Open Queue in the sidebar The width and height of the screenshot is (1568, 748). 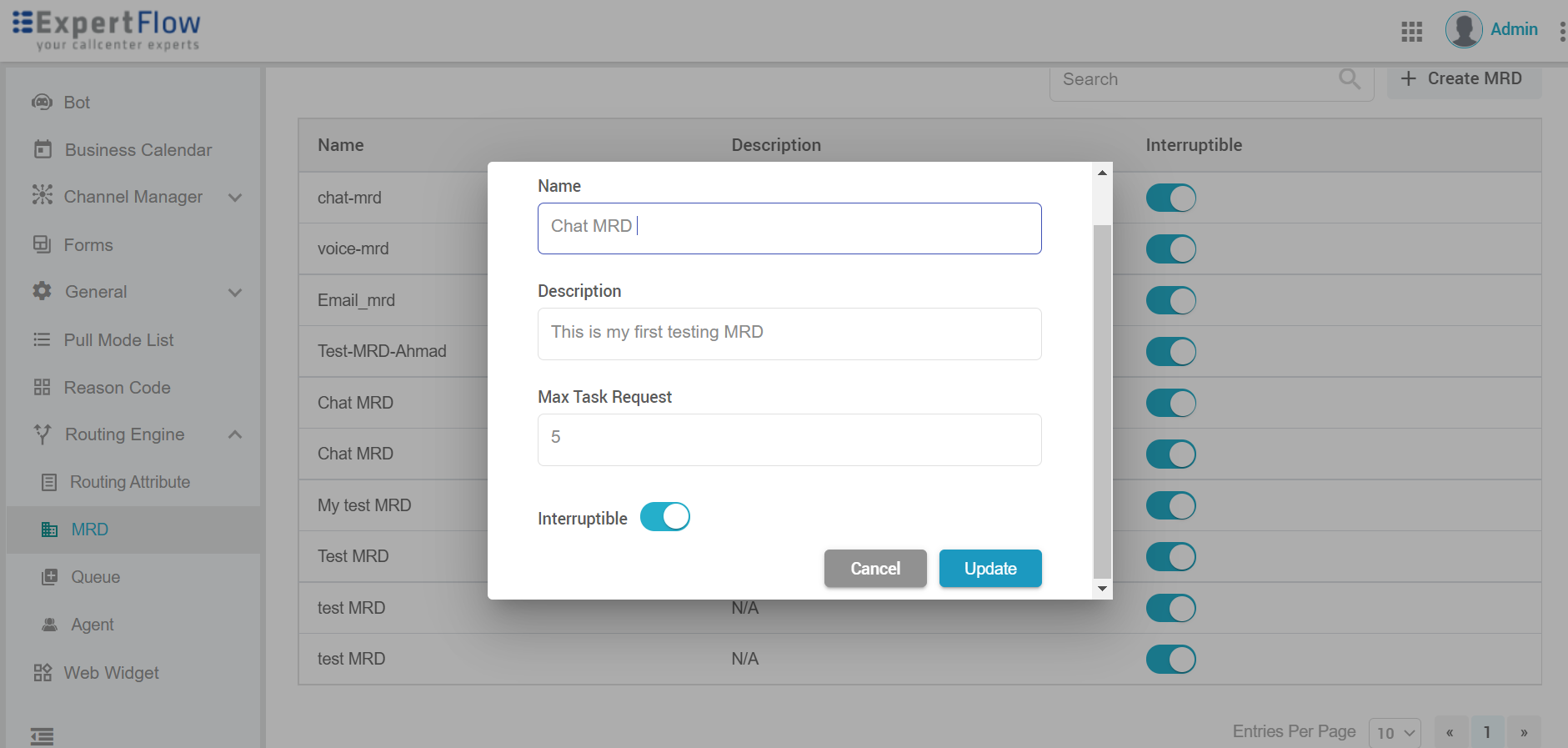(95, 577)
